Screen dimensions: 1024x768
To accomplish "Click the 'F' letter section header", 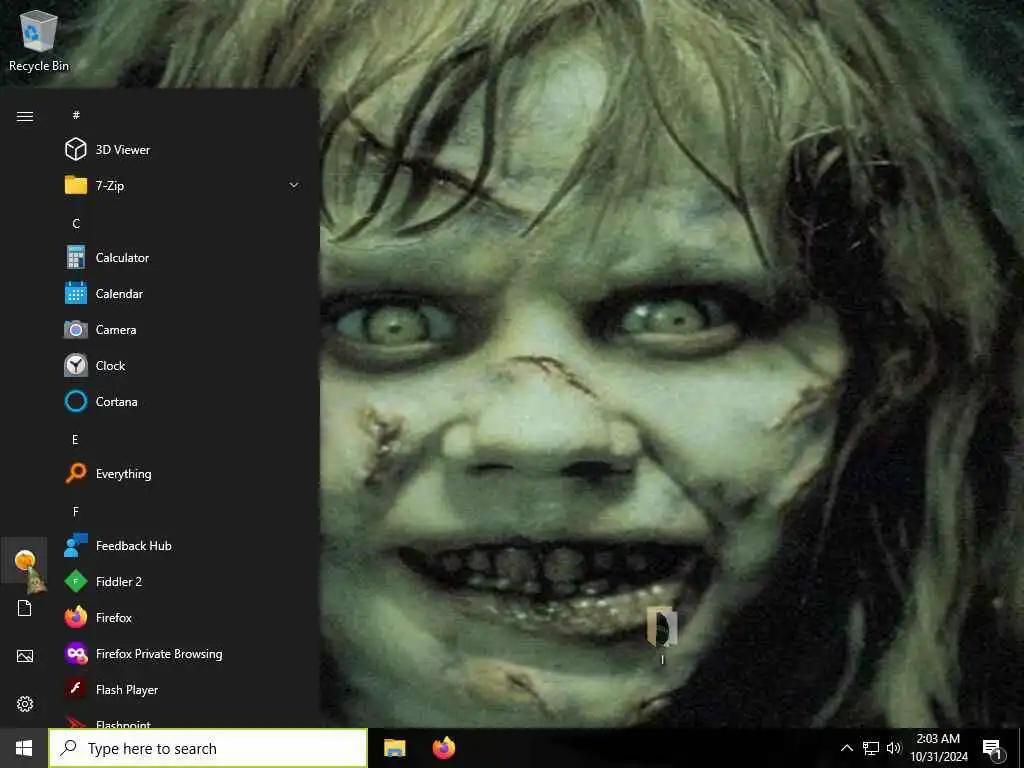I will click(76, 511).
